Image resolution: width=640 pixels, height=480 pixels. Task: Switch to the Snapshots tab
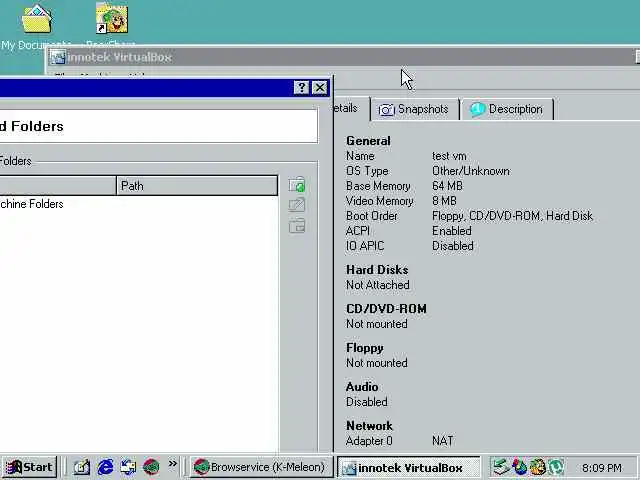pos(414,109)
